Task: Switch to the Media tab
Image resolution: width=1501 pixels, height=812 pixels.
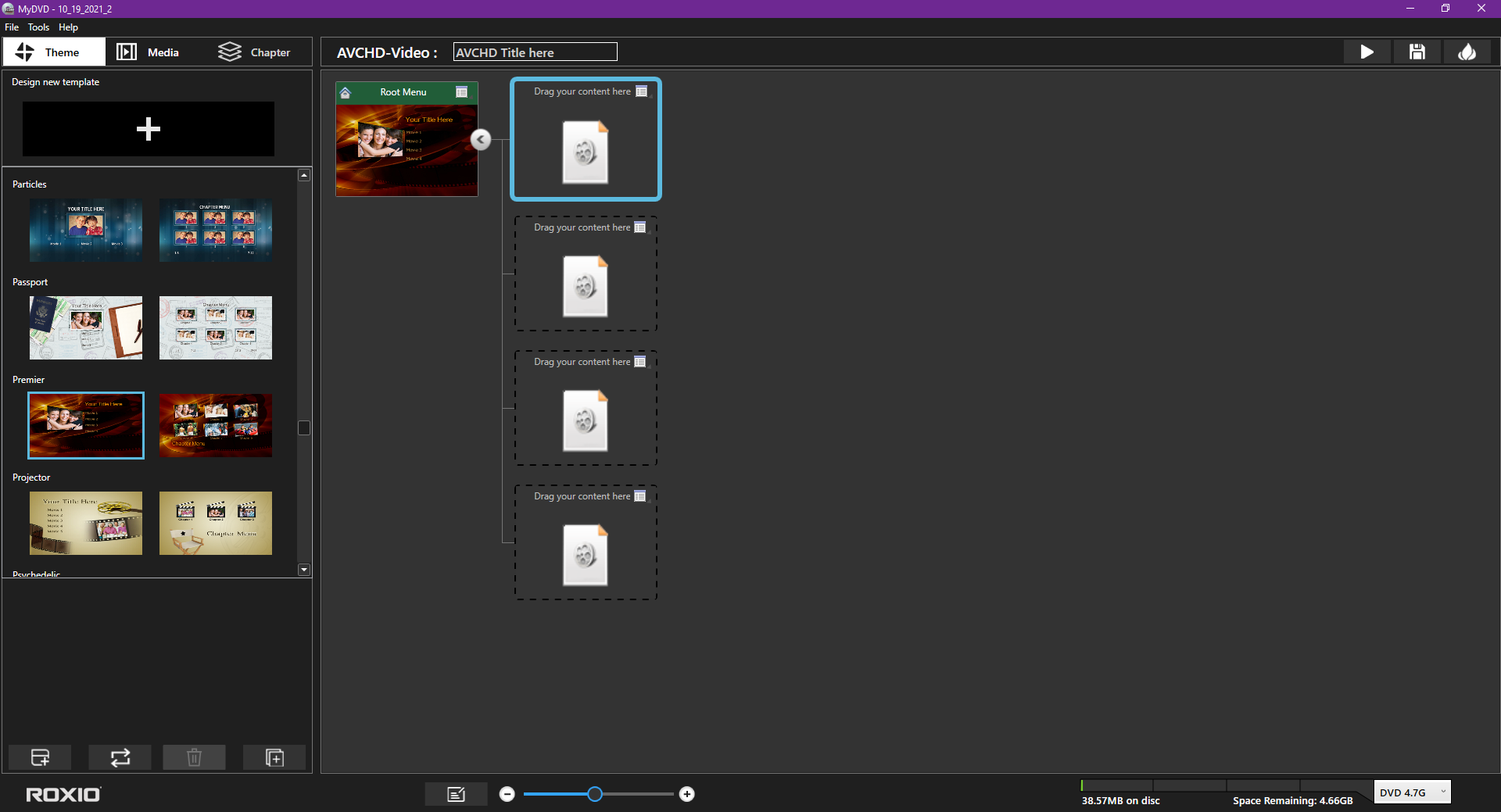Action: point(148,52)
